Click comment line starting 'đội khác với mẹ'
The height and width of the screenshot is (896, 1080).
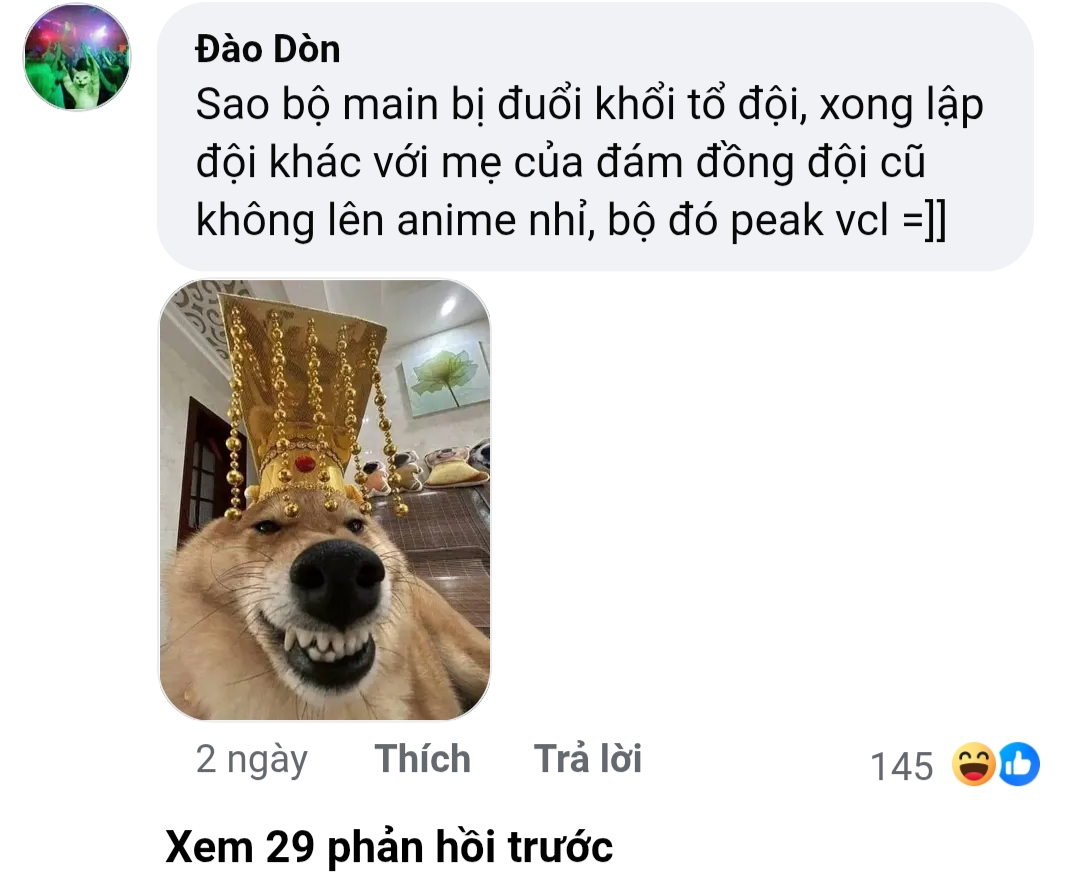pos(561,163)
